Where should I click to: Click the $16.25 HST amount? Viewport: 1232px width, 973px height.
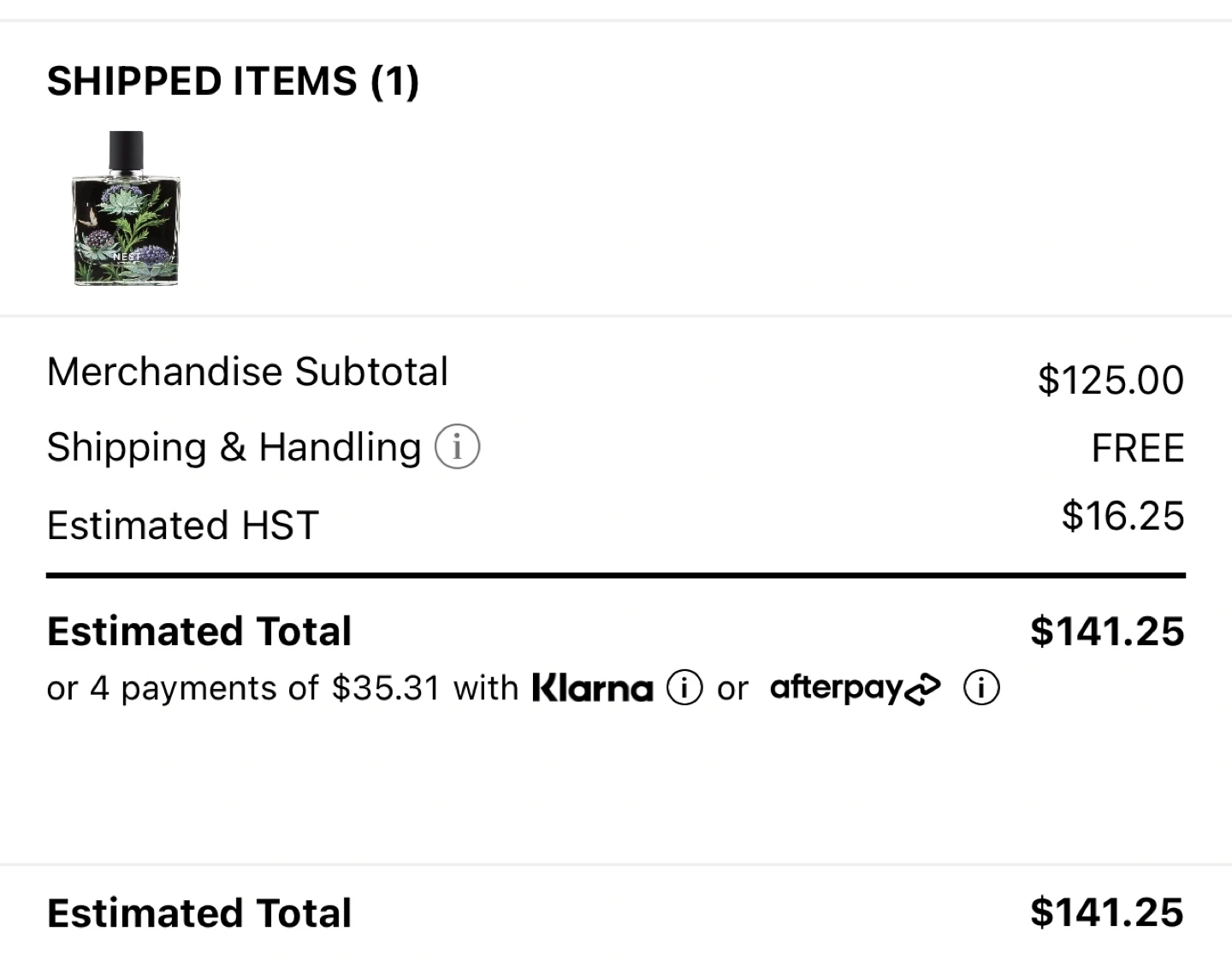1122,516
